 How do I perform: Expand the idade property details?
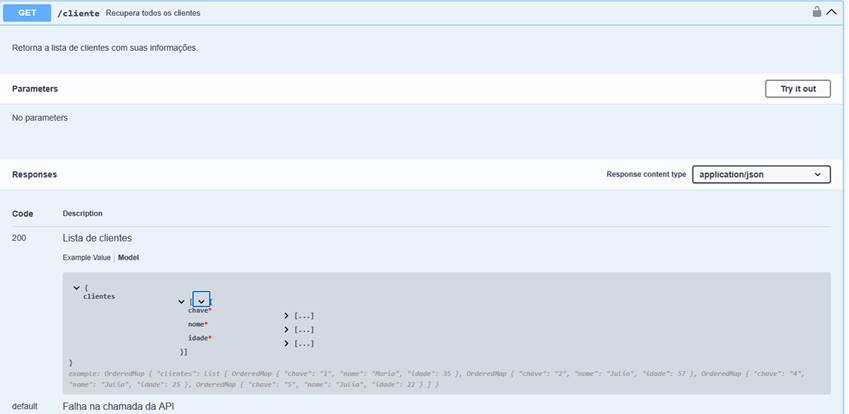pyautogui.click(x=287, y=343)
